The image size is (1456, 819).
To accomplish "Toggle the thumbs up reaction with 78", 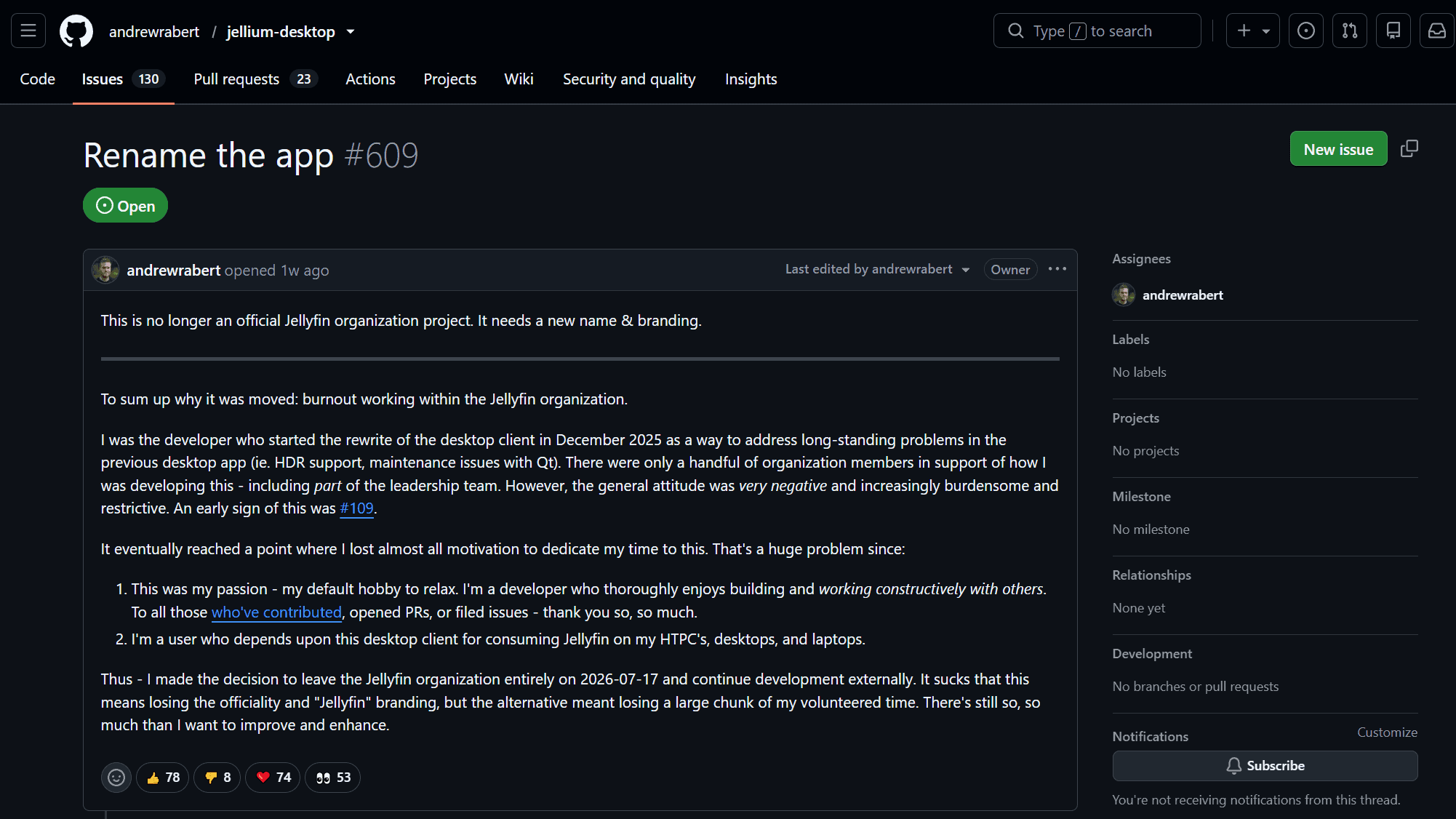I will (x=163, y=778).
